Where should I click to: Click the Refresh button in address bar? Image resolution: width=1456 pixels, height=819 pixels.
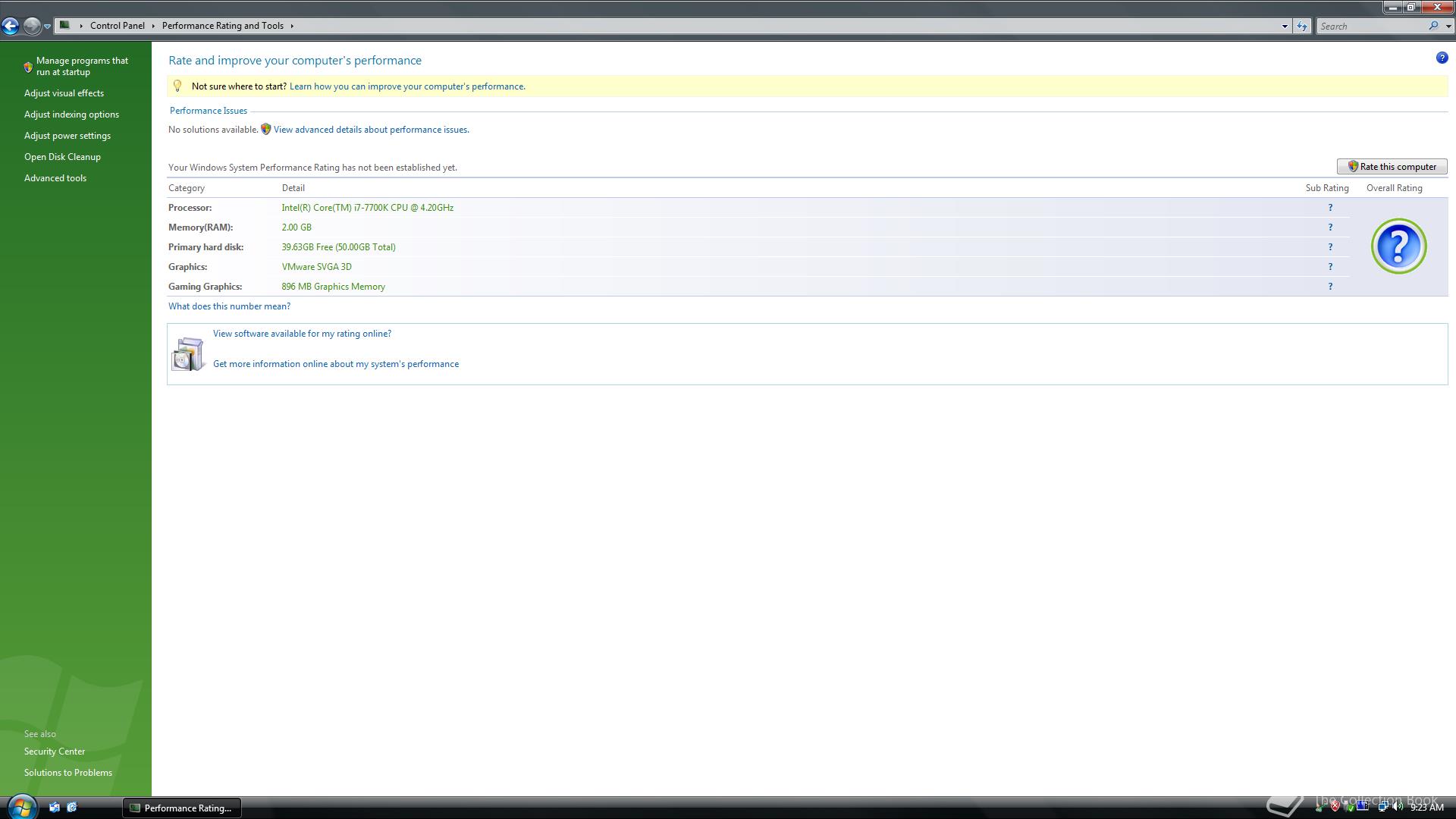pyautogui.click(x=1302, y=26)
